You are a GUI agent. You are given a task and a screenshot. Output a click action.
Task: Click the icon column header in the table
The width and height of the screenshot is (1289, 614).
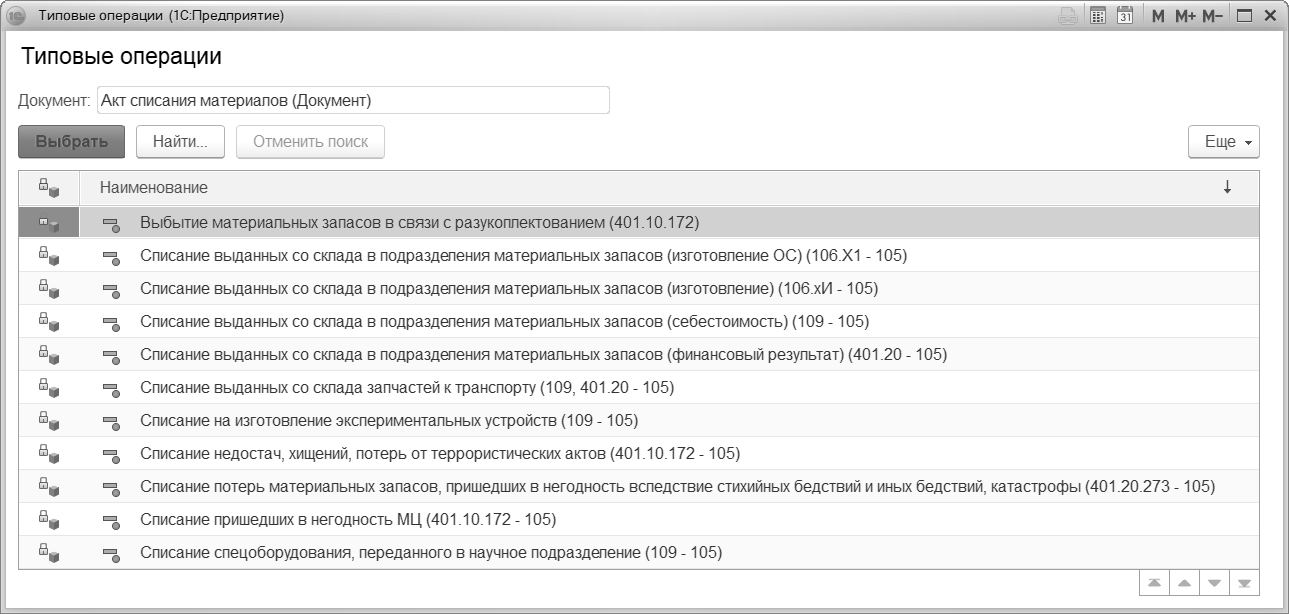pyautogui.click(x=48, y=187)
